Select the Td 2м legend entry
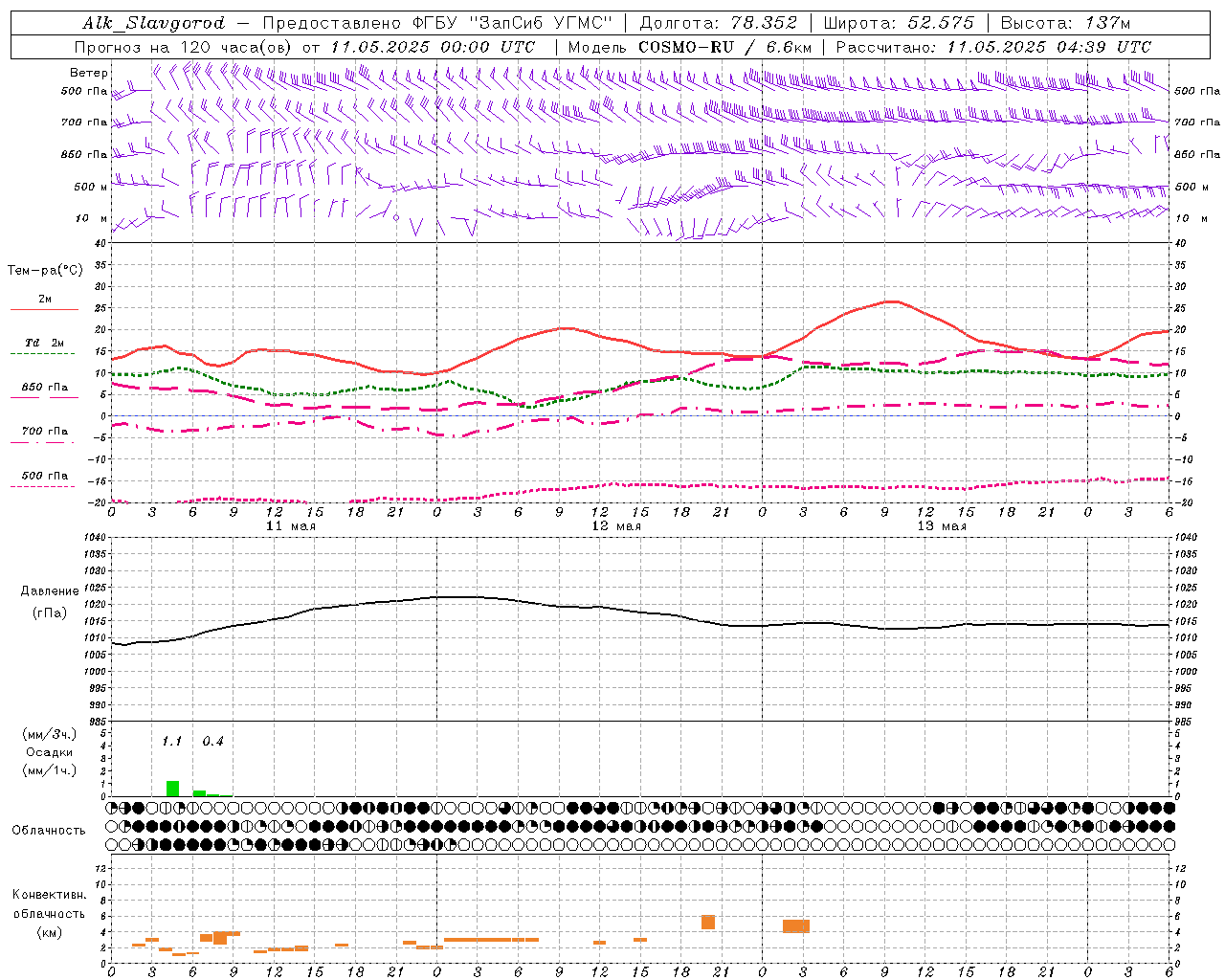 click(45, 346)
